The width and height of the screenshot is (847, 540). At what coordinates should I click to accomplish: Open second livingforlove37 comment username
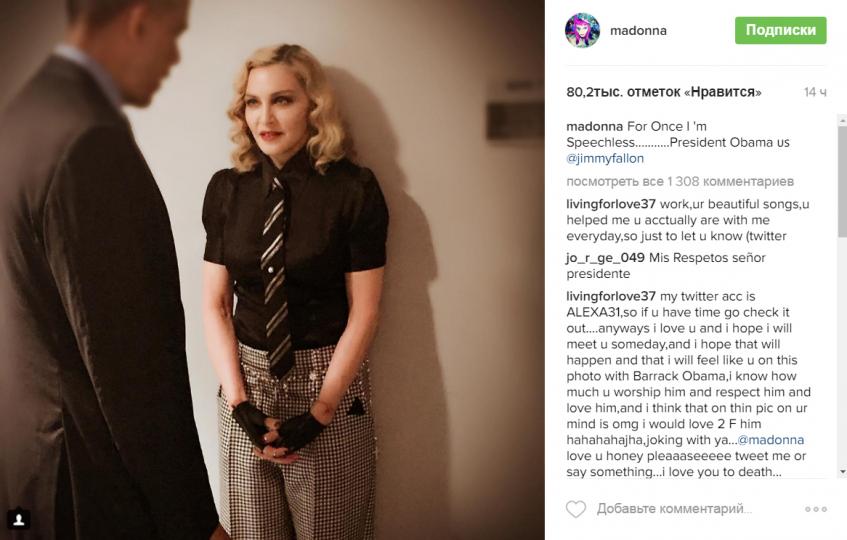(x=611, y=296)
